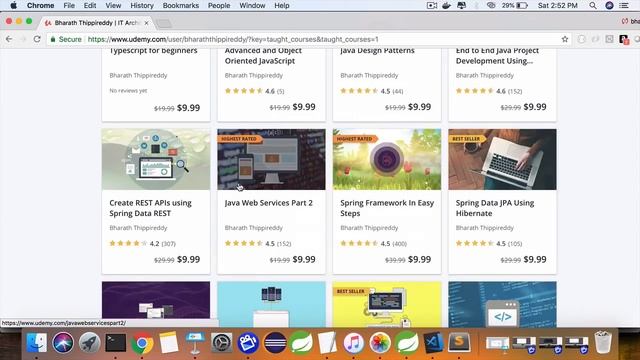Viewport: 640px width, 360px height.
Task: Click the battery status indicator
Action: point(515,5)
